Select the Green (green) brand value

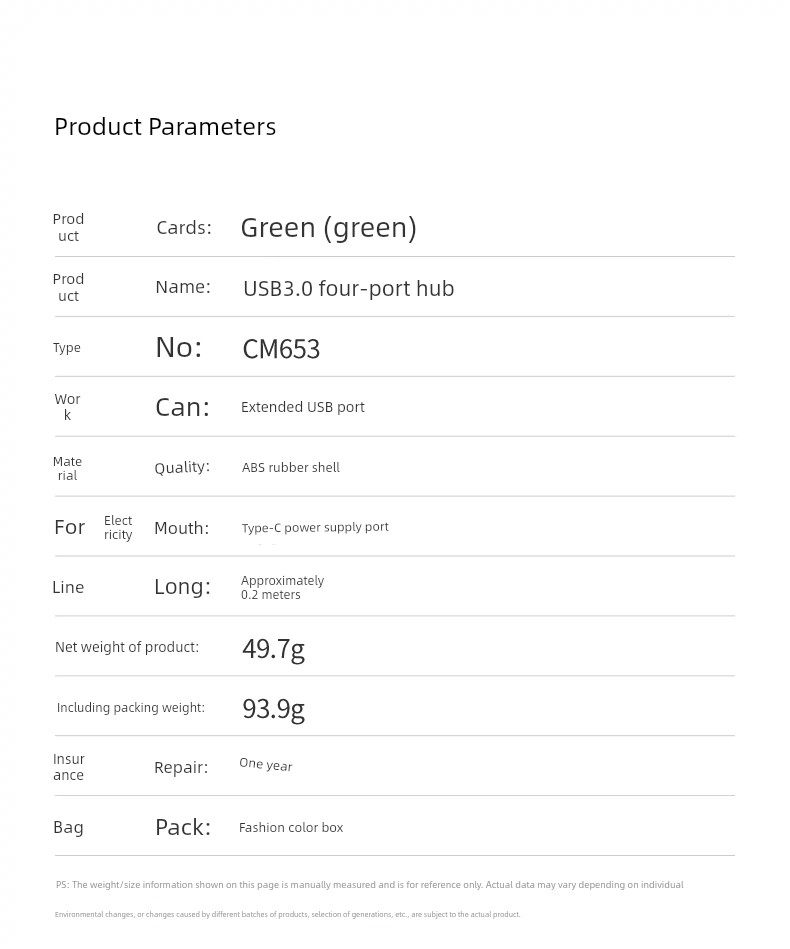(x=329, y=228)
